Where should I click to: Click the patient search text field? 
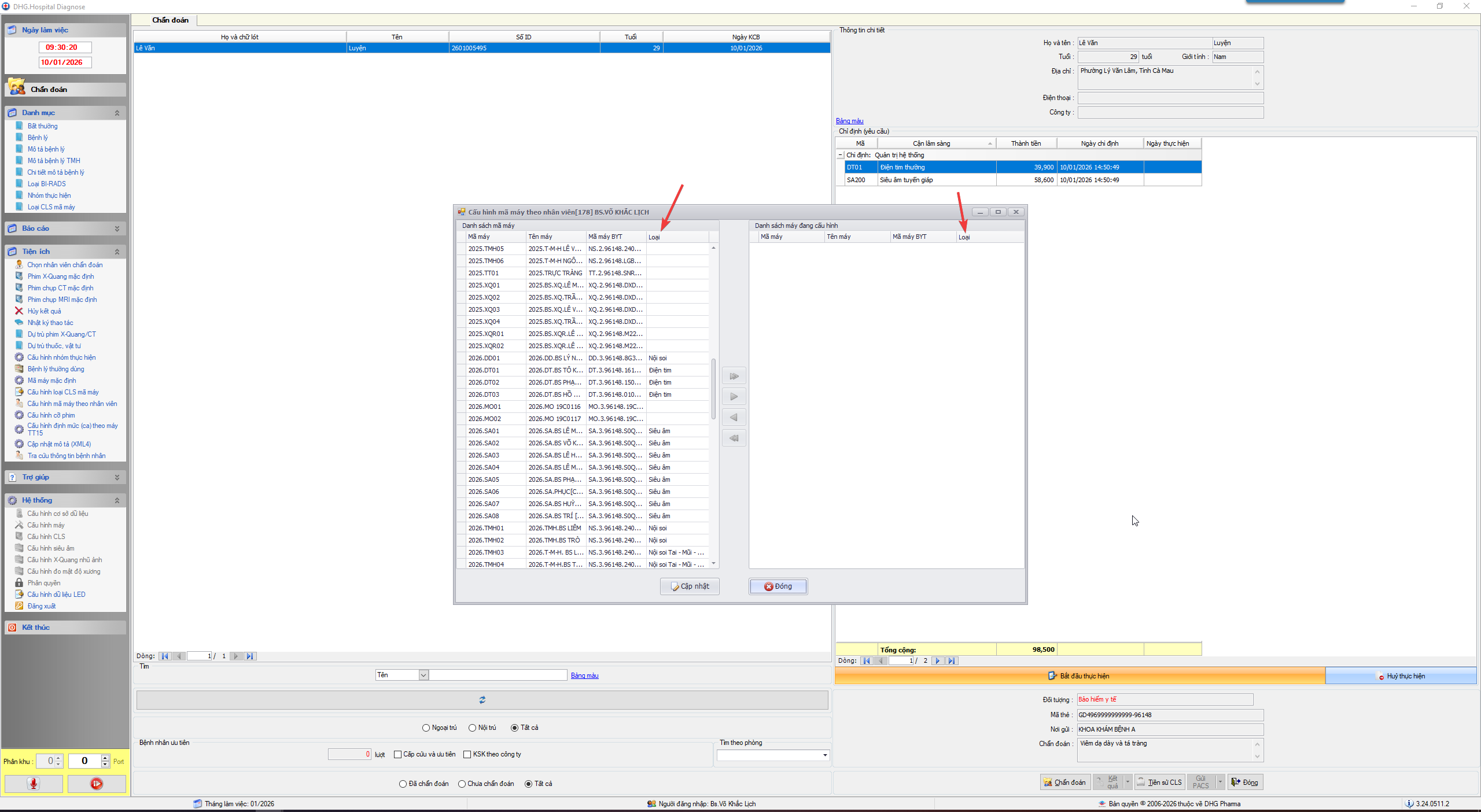click(x=498, y=675)
